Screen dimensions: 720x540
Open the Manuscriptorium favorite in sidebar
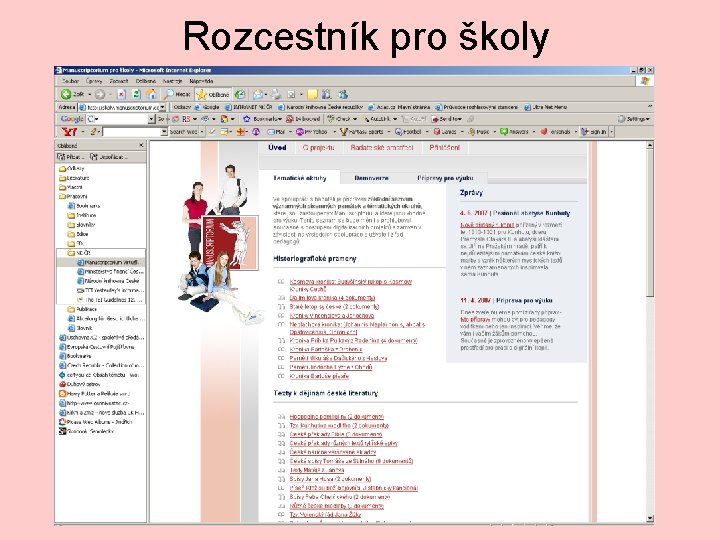click(x=111, y=262)
